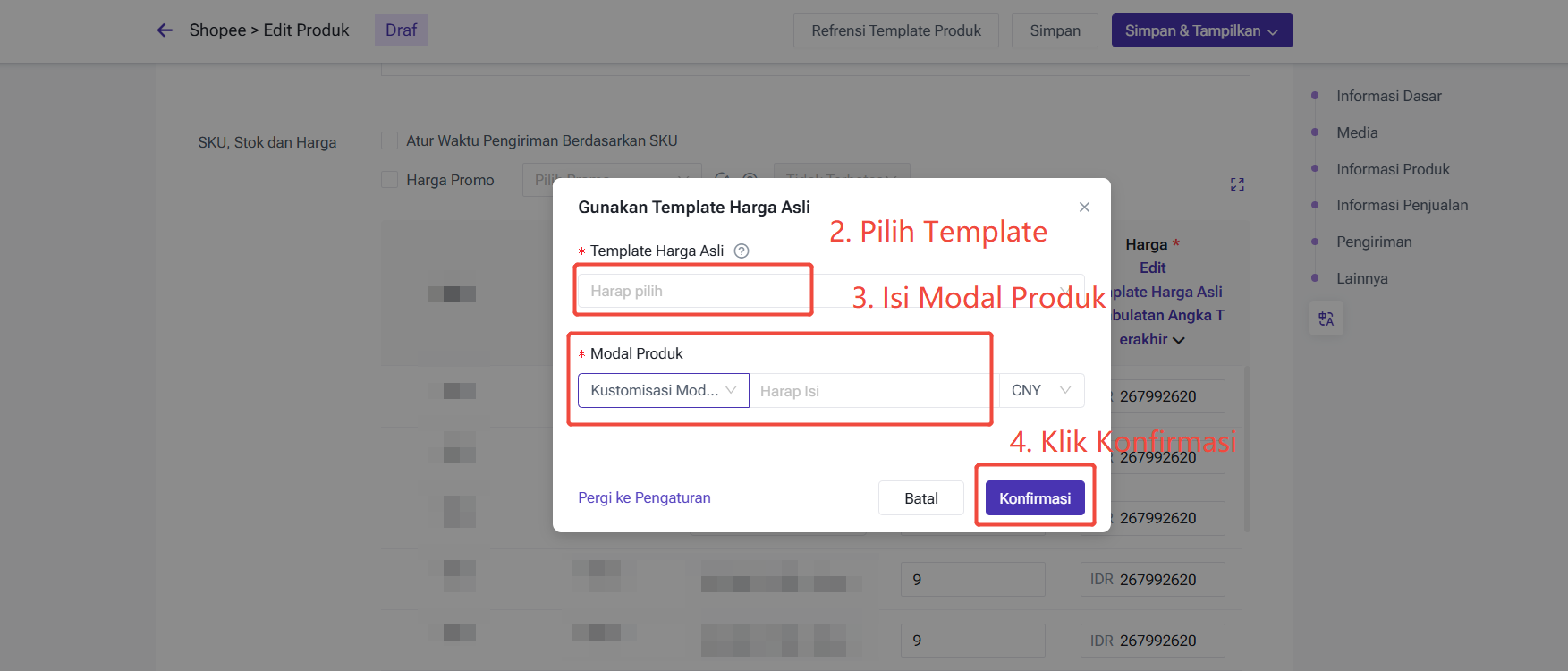Click the help icon beside Template Harga Asli
The image size is (1568, 671).
pyautogui.click(x=742, y=251)
